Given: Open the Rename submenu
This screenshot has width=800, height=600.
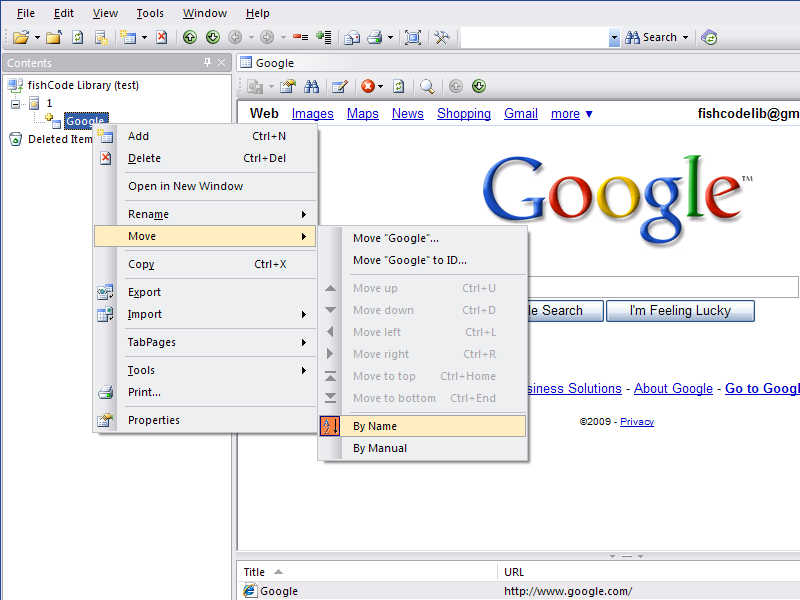Looking at the screenshot, I should [x=206, y=214].
